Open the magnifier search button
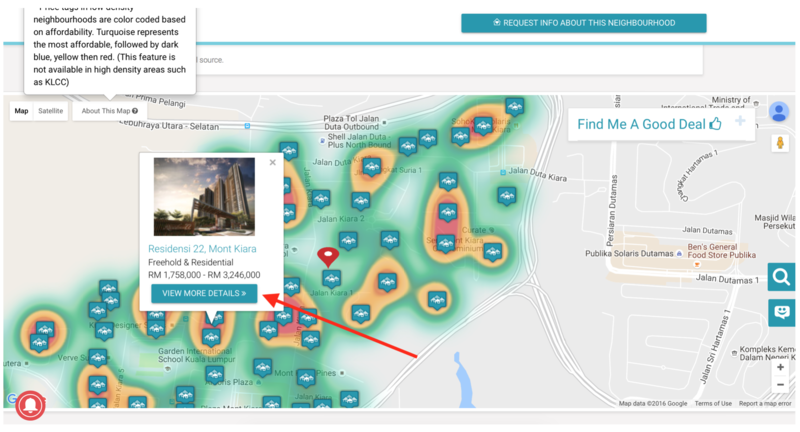The image size is (800, 432). point(781,277)
